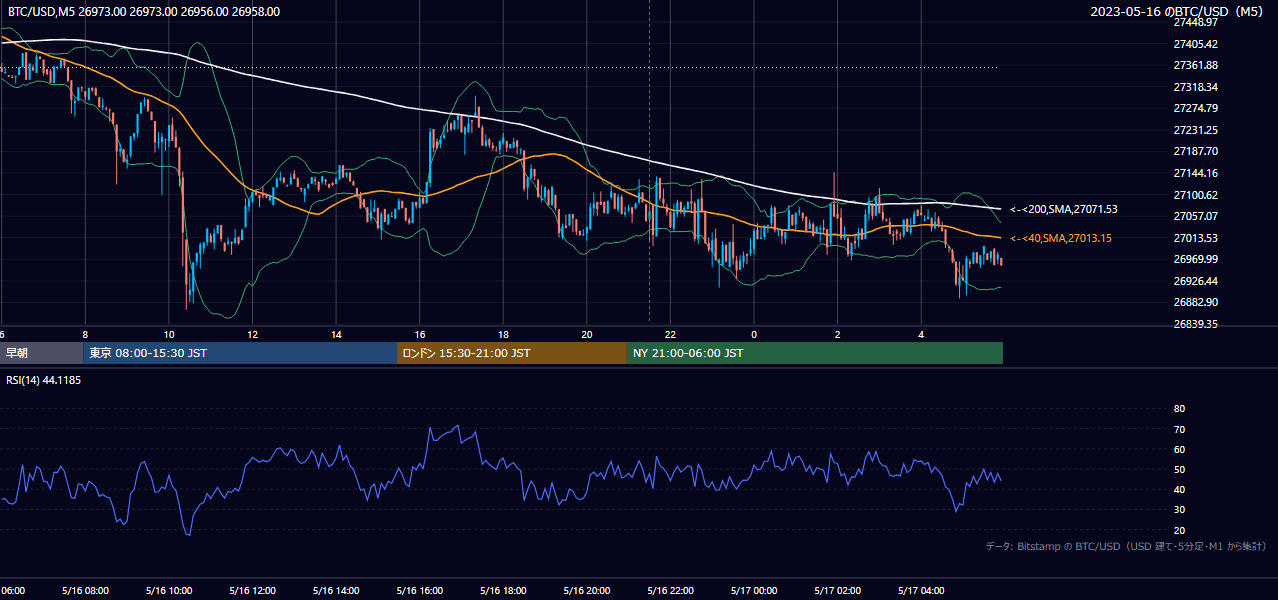Click RSI scale value 60
Image resolution: width=1278 pixels, height=600 pixels.
(1179, 449)
